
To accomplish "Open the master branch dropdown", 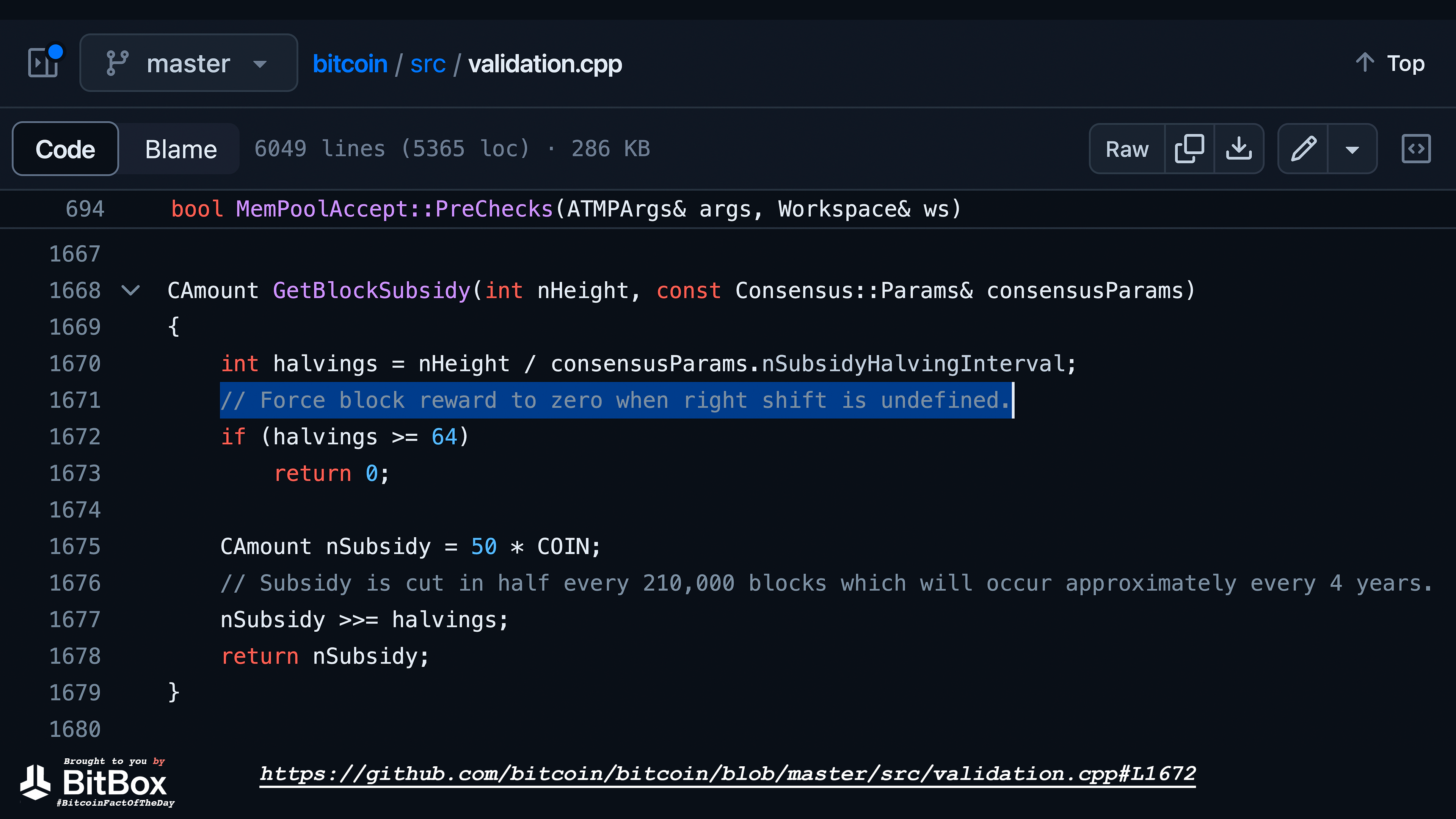I will [x=188, y=63].
